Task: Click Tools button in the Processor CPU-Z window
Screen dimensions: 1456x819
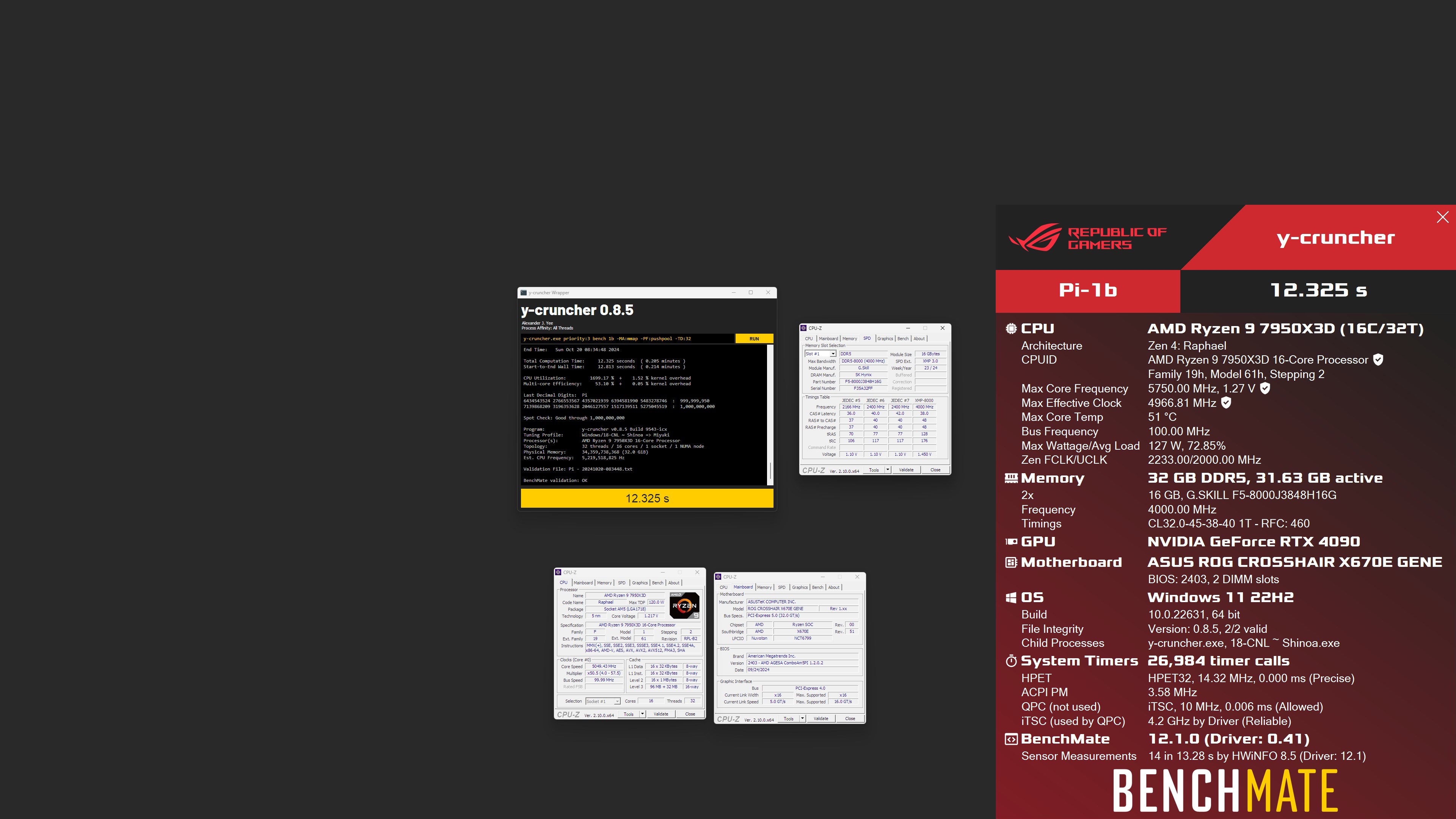Action: [x=629, y=714]
